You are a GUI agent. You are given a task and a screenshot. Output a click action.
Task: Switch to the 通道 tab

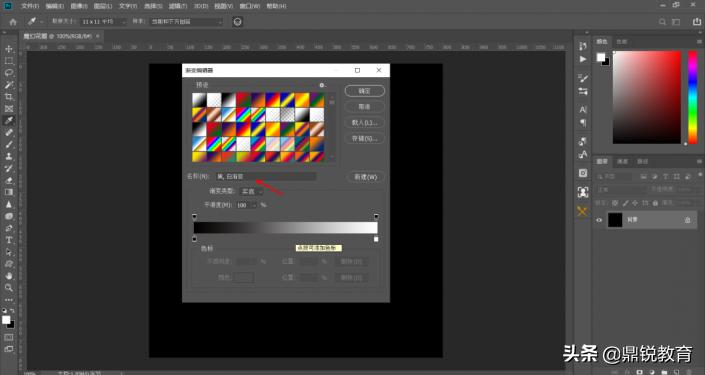622,161
